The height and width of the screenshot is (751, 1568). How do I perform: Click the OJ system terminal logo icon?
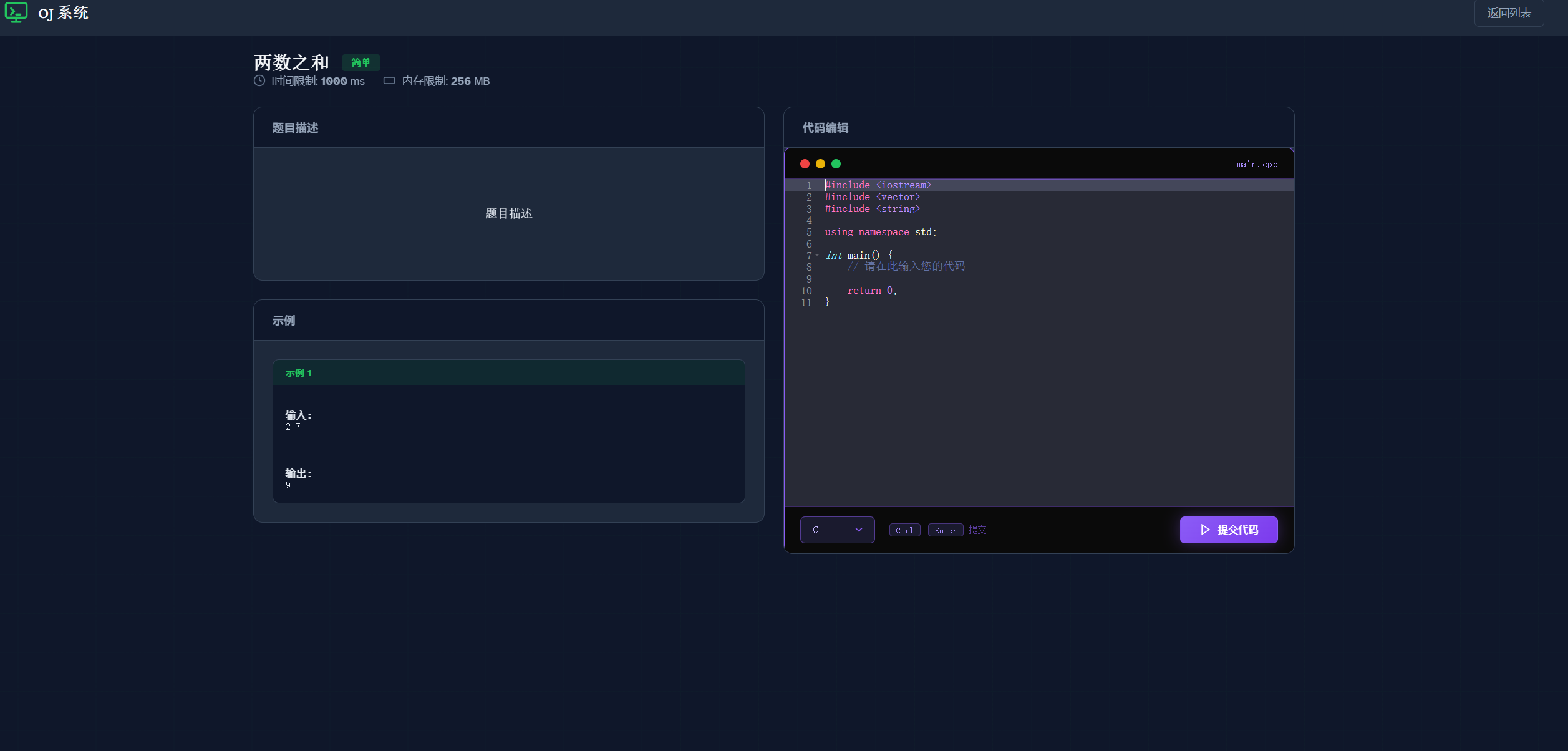[16, 12]
